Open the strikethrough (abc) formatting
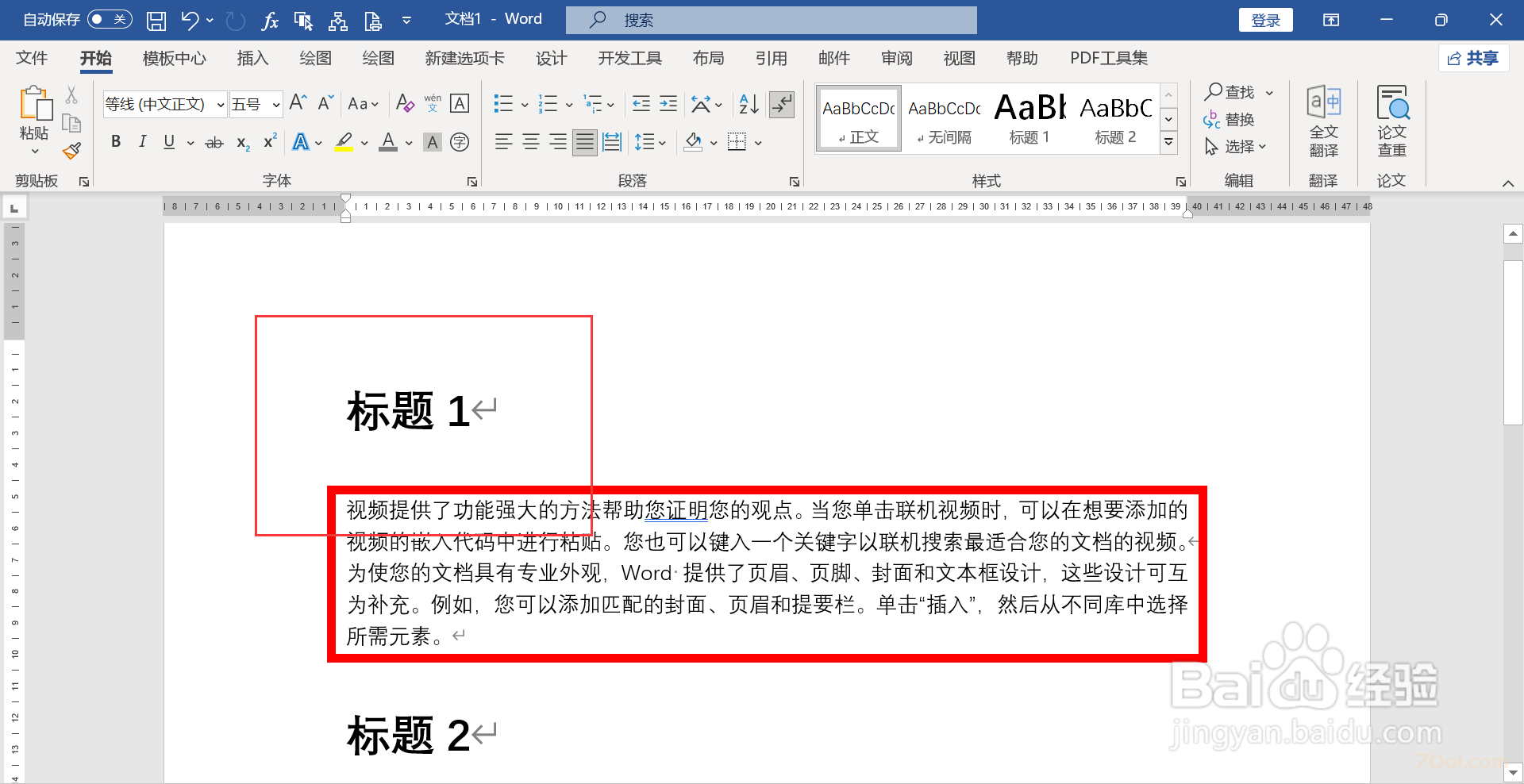 point(214,143)
